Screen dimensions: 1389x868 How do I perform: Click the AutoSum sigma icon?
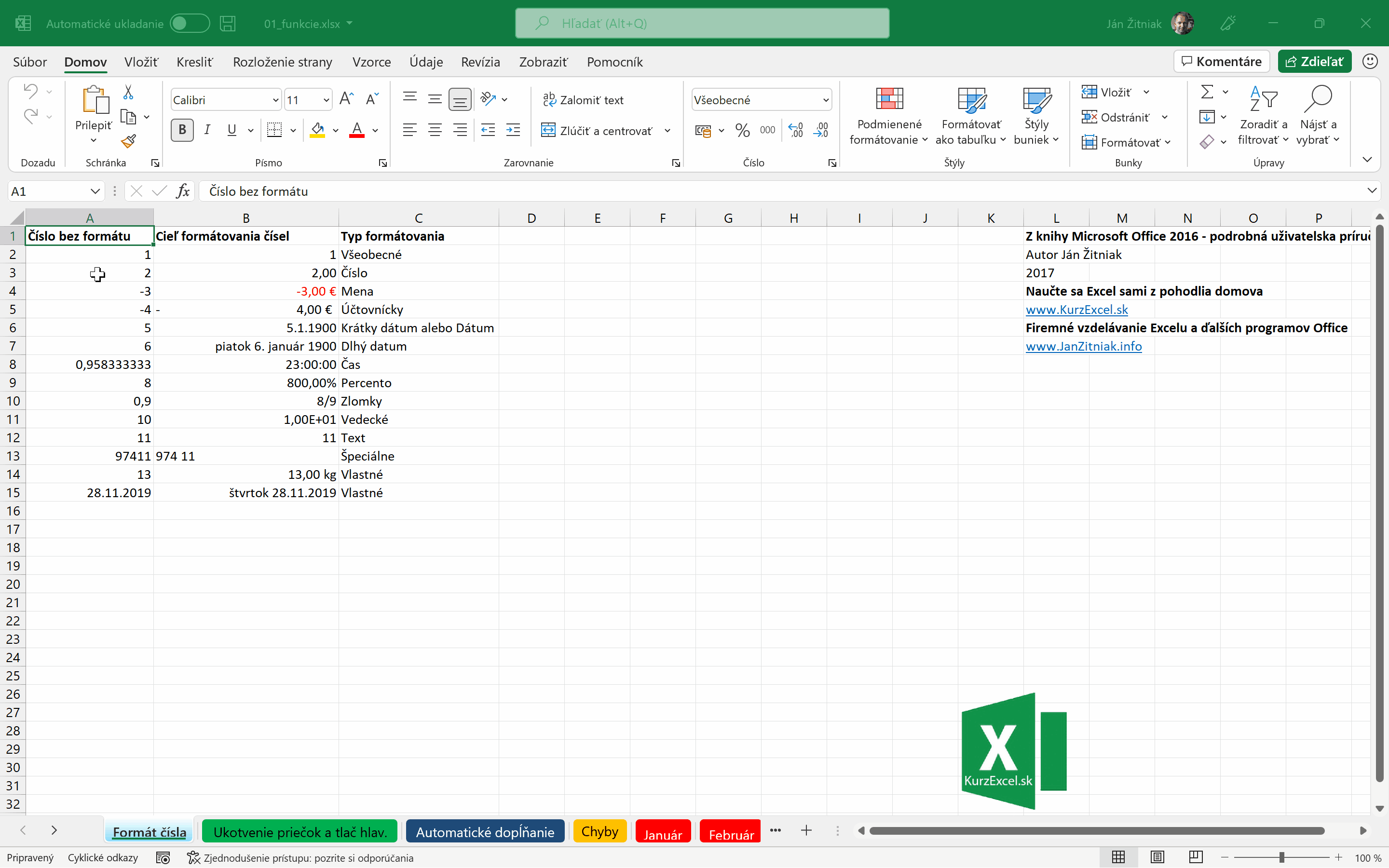[x=1207, y=92]
